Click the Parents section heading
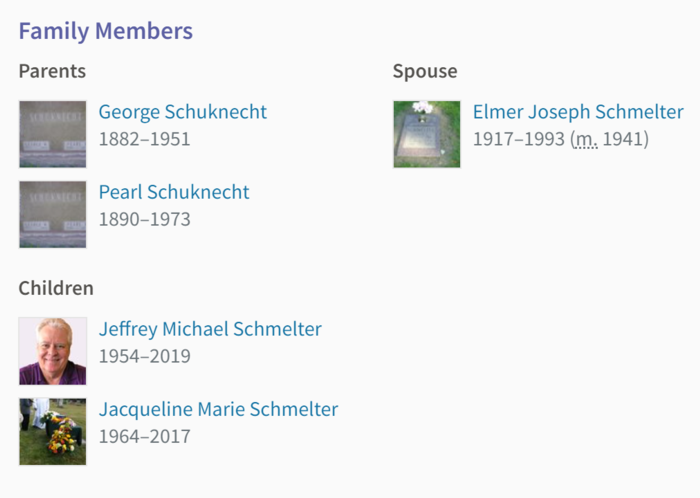Image resolution: width=700 pixels, height=498 pixels. [52, 71]
